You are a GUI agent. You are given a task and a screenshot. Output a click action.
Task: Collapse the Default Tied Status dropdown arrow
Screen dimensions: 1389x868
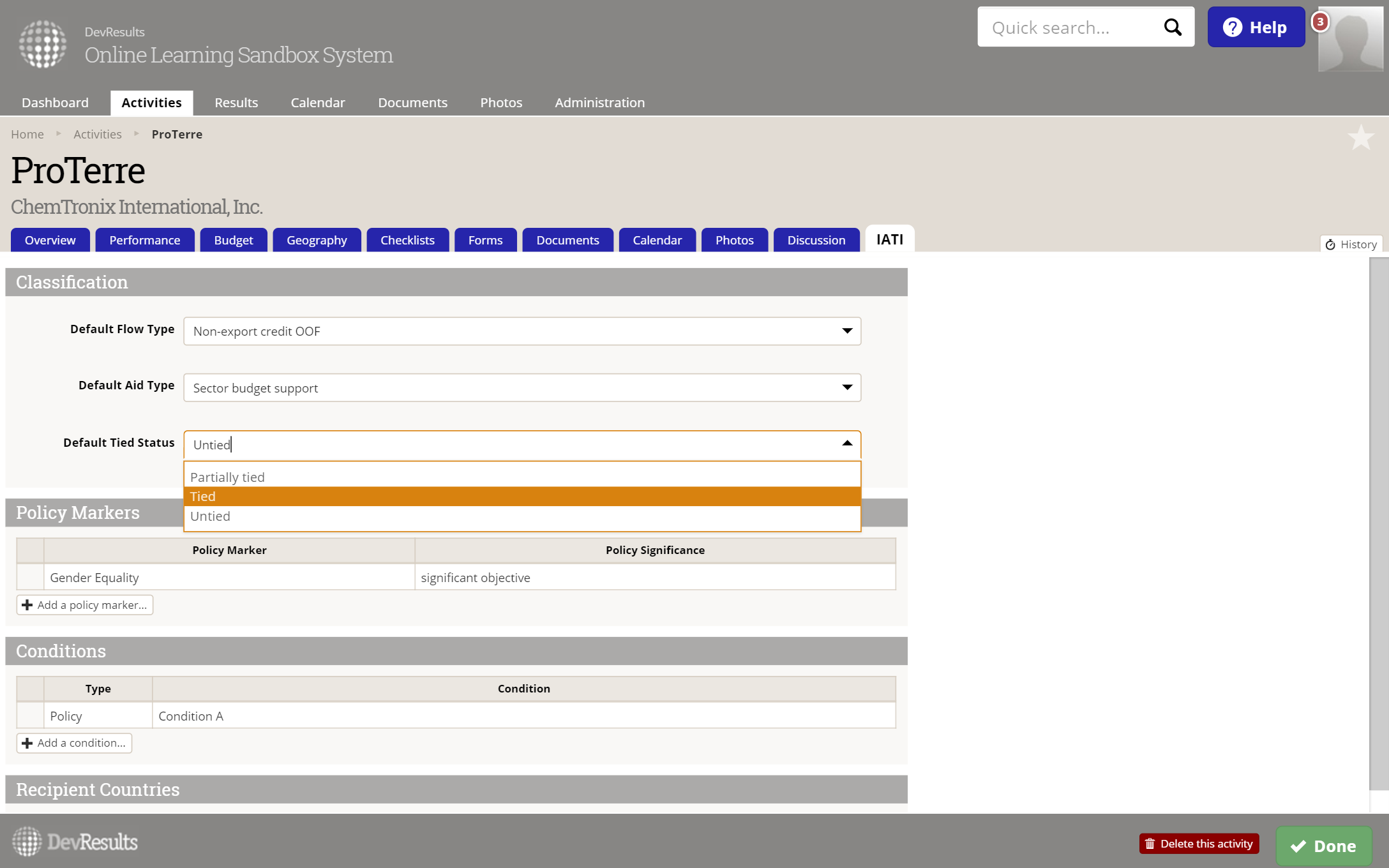pos(847,444)
